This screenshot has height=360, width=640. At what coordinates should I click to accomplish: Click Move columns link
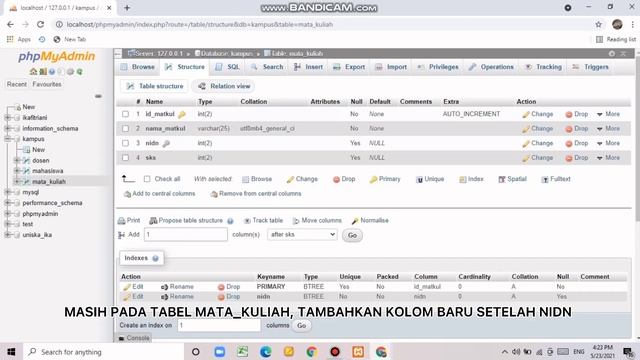point(318,221)
